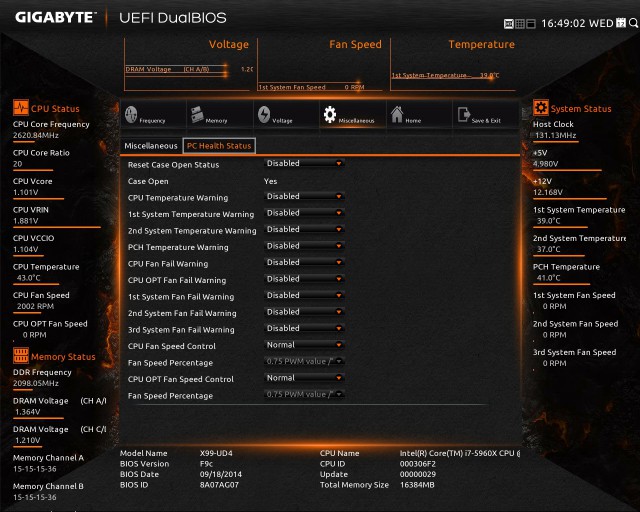
Task: Open the Voltage menu label
Action: tap(282, 121)
